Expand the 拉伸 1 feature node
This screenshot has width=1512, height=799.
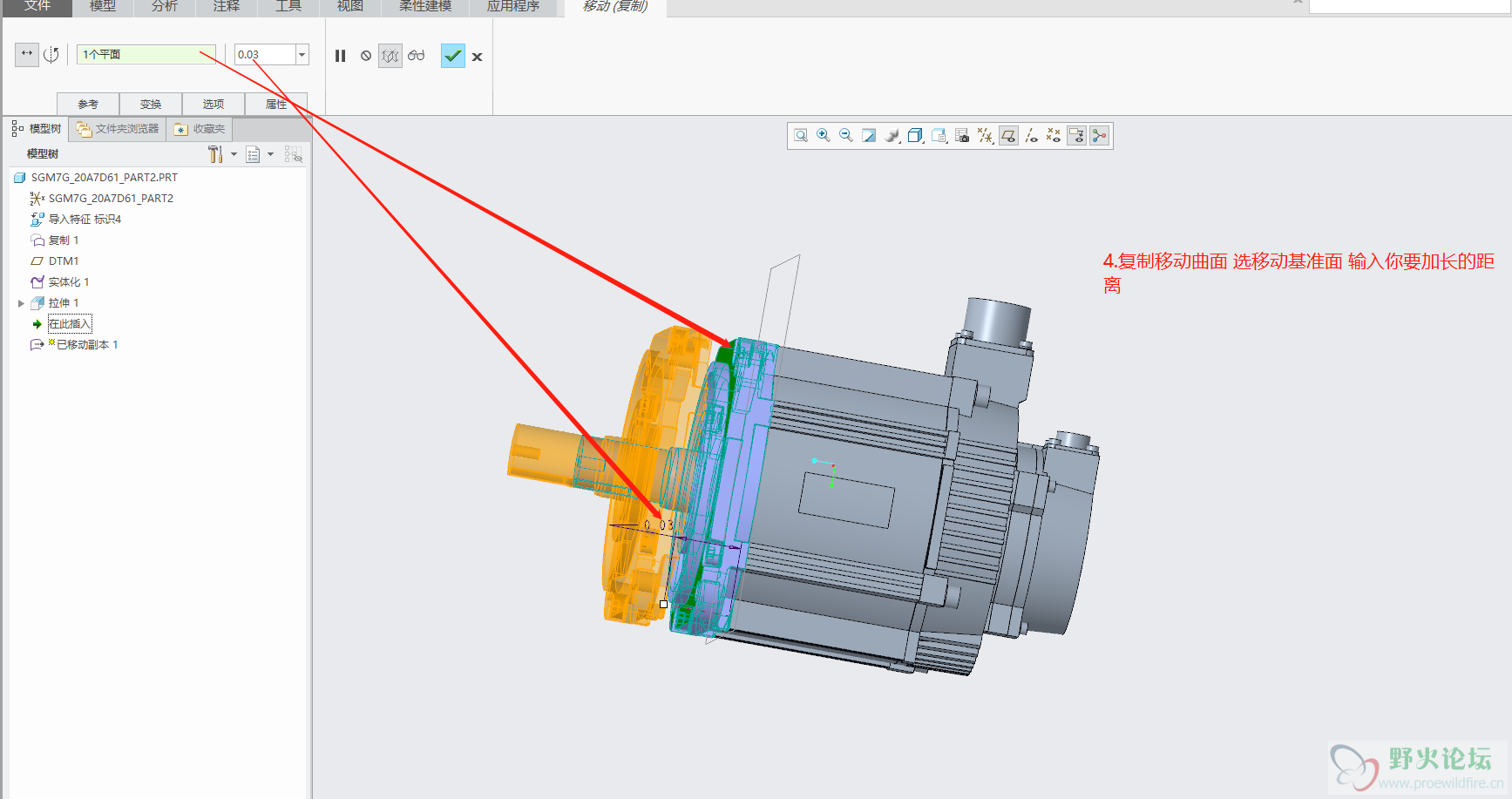point(21,303)
